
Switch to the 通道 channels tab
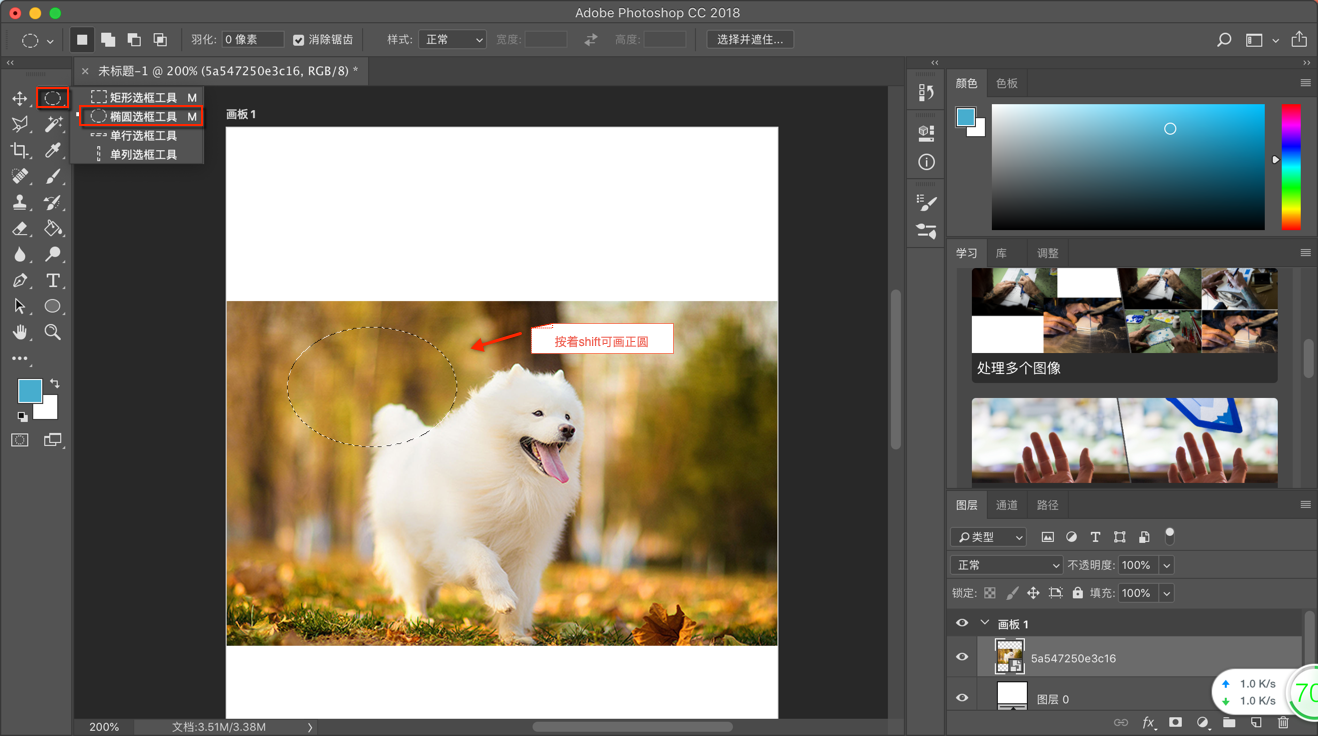pos(1006,505)
